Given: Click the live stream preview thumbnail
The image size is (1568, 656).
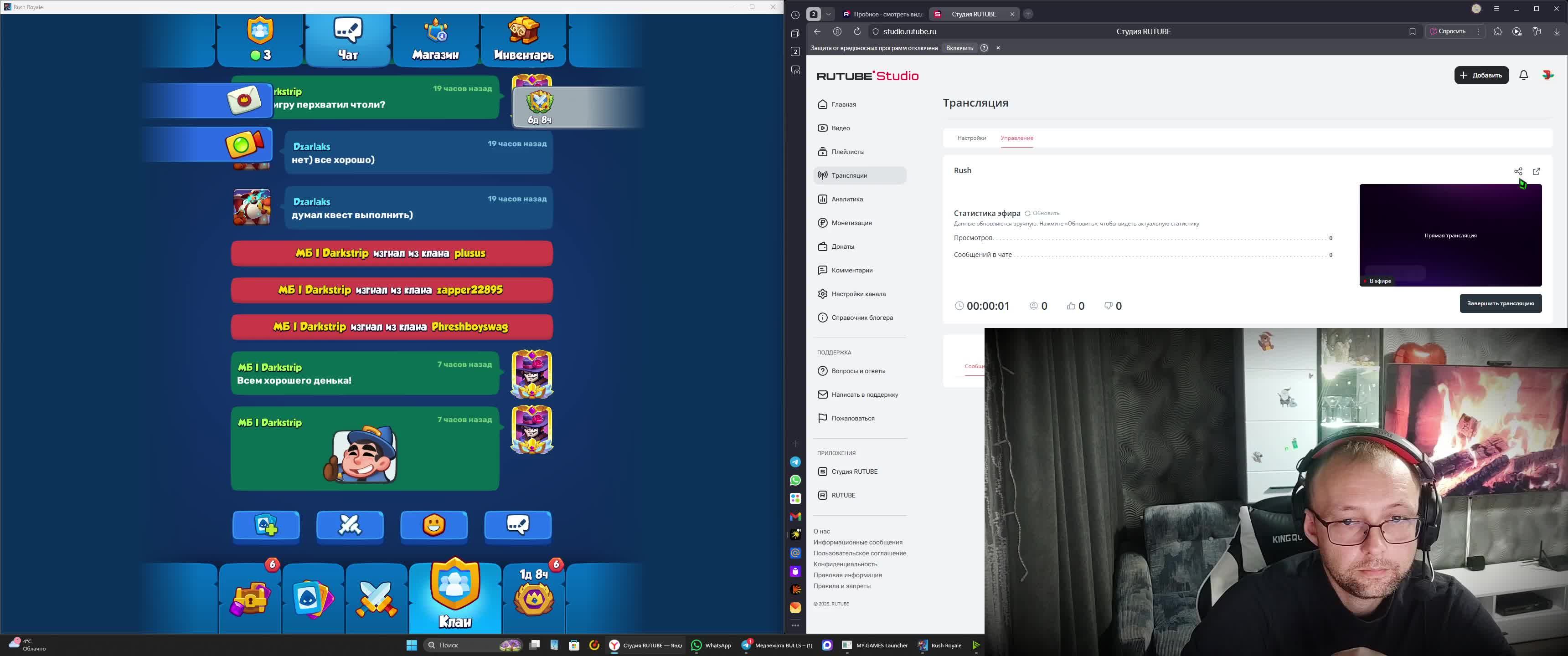Looking at the screenshot, I should pos(1450,235).
